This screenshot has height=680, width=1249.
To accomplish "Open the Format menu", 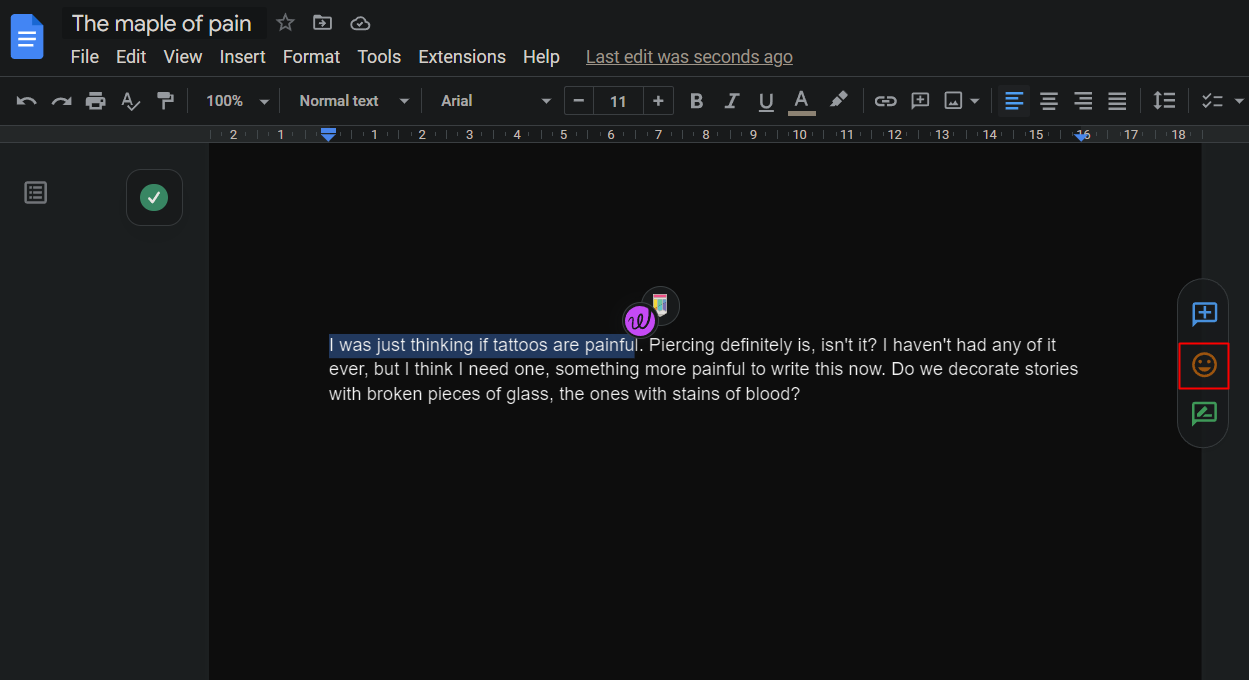I will [312, 57].
